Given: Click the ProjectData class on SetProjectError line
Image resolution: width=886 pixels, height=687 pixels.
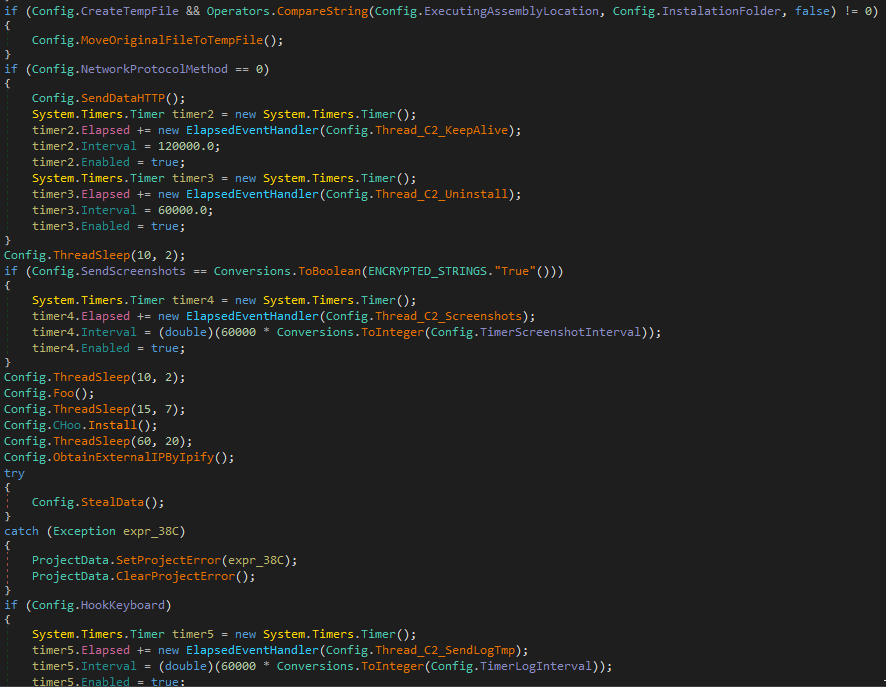Looking at the screenshot, I should click(x=70, y=560).
